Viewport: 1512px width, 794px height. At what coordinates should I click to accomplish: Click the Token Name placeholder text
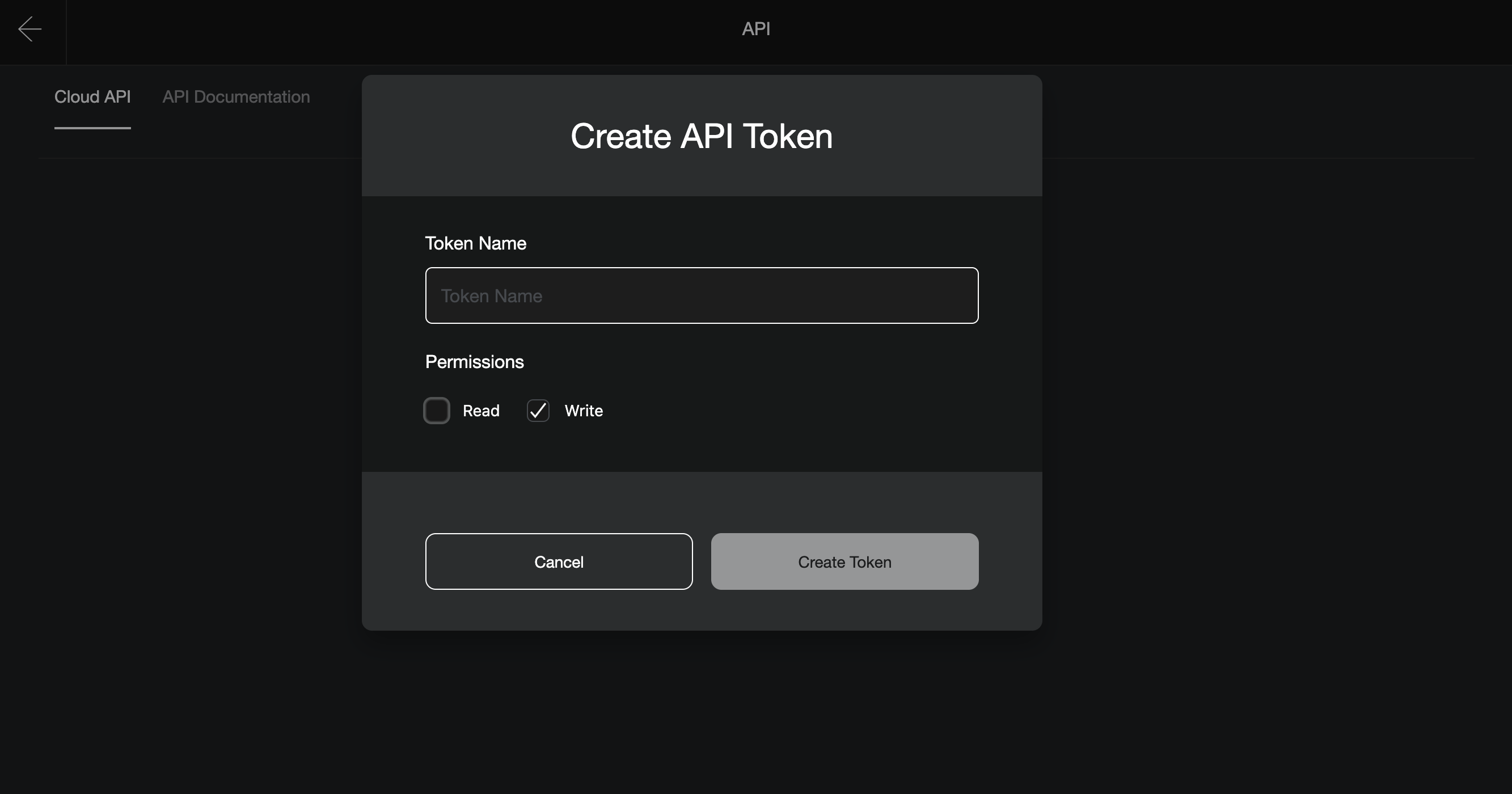tap(491, 296)
